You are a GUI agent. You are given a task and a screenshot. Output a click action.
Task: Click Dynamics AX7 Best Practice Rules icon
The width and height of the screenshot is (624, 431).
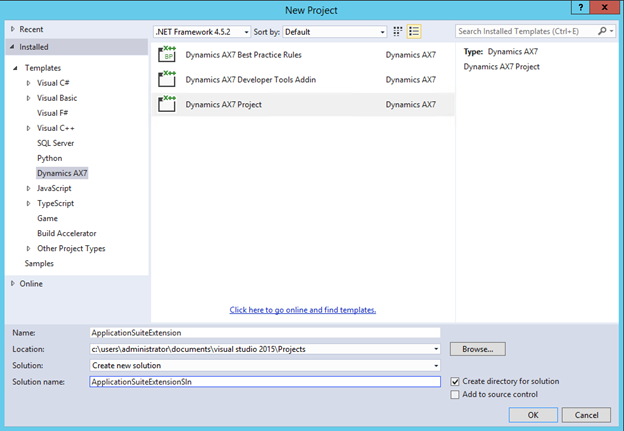[x=167, y=55]
